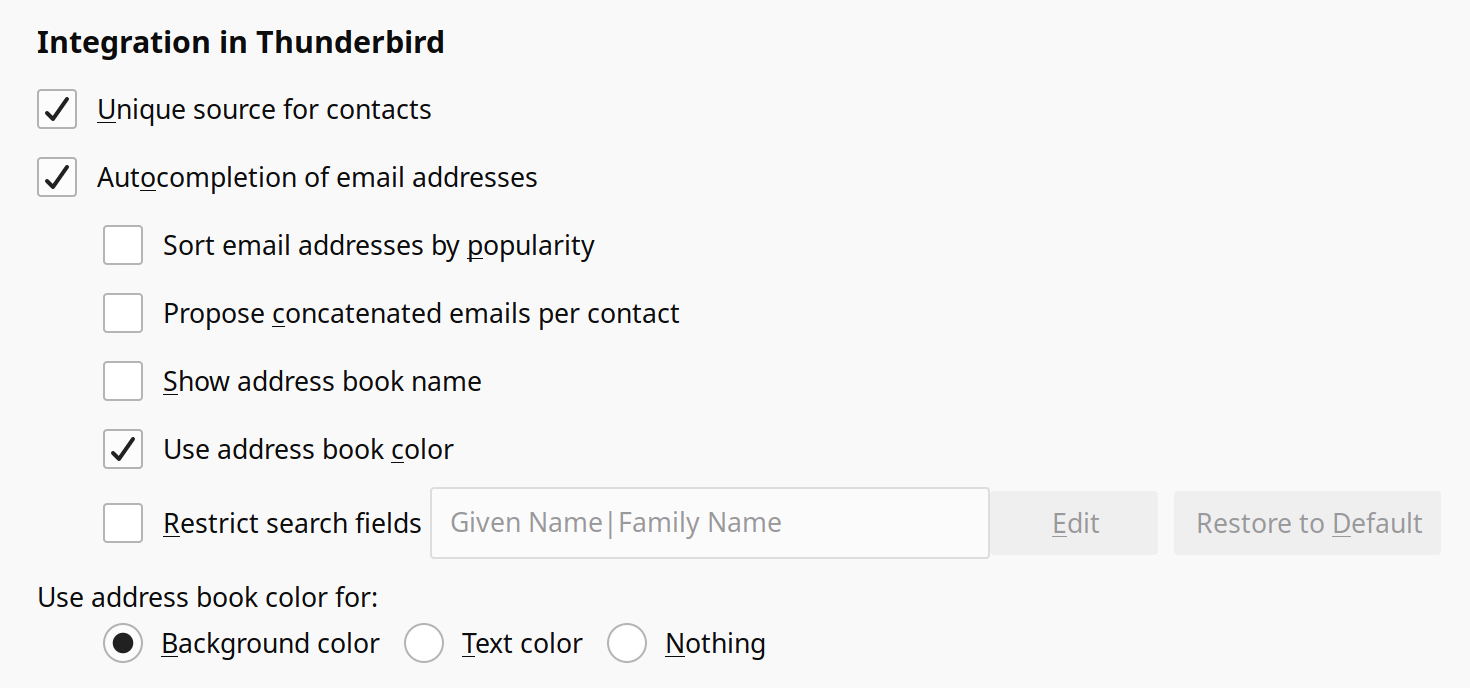Click the 'Unique source for contacts' label text
Viewport: 1470px width, 688px height.
pyautogui.click(x=264, y=109)
